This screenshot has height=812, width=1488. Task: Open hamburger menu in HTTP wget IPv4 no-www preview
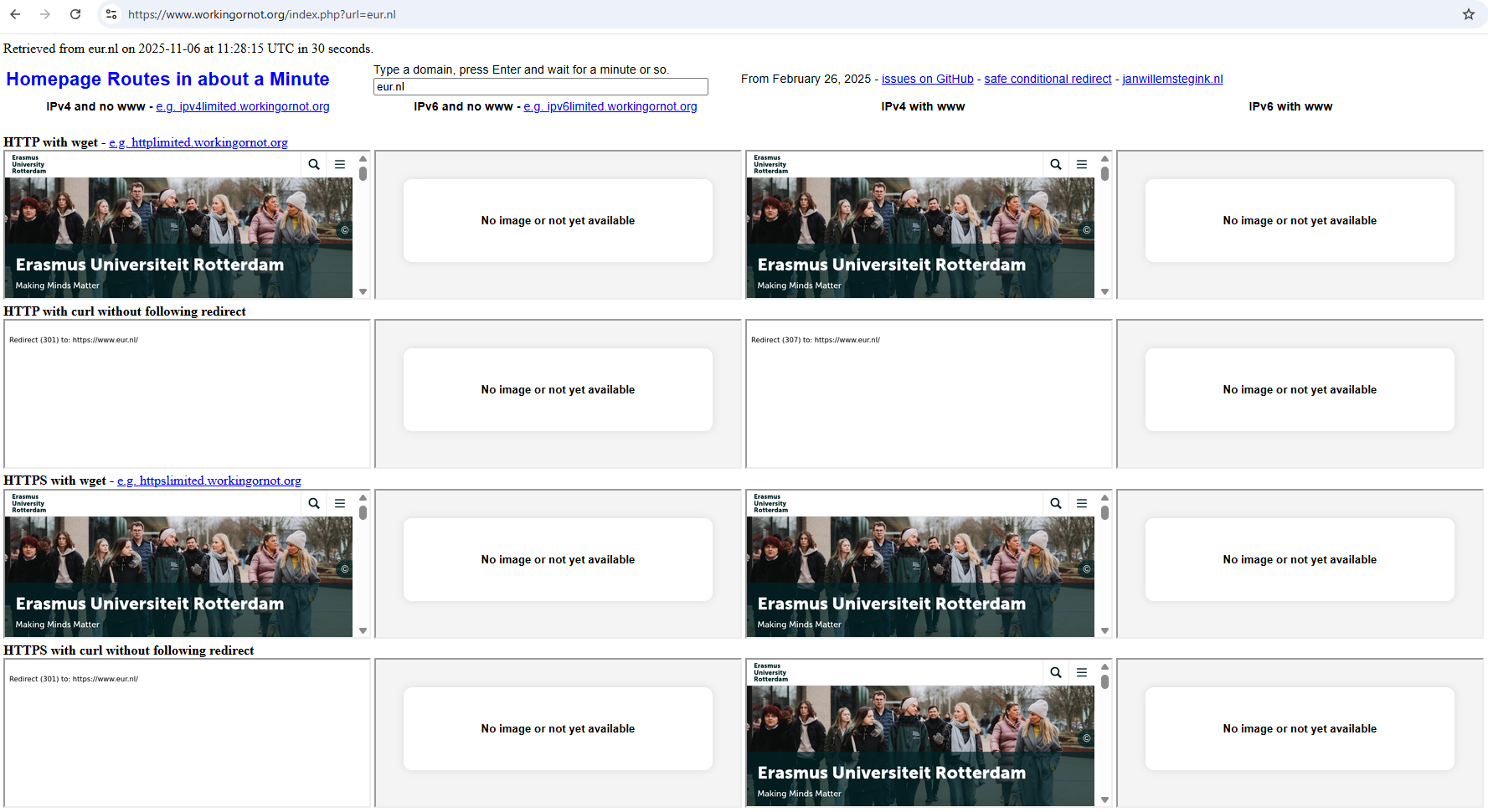coord(340,165)
